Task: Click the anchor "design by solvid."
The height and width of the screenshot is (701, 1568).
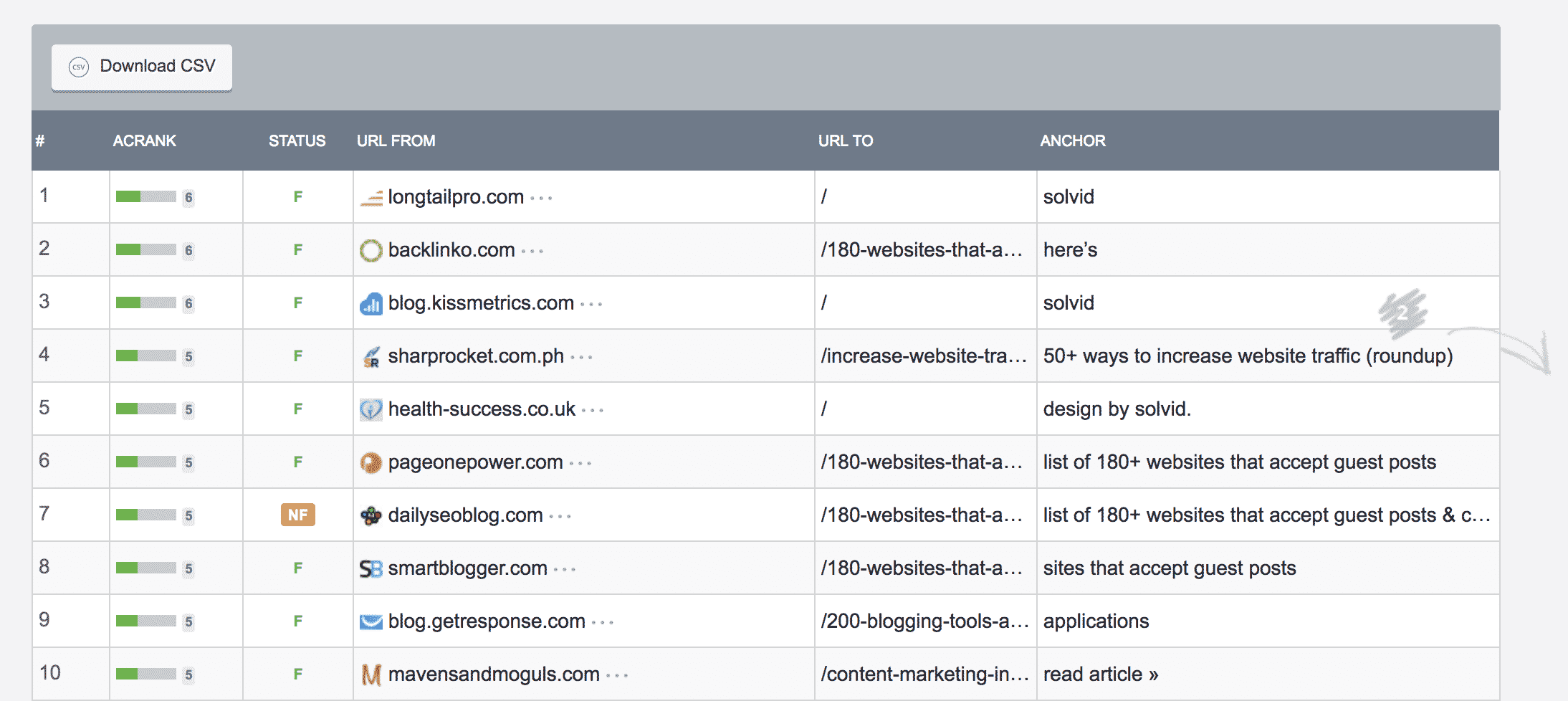Action: click(1117, 409)
